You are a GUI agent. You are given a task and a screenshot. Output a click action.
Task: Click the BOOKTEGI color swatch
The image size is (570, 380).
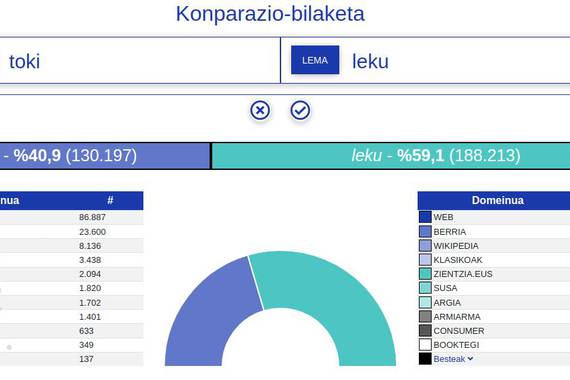tap(425, 345)
